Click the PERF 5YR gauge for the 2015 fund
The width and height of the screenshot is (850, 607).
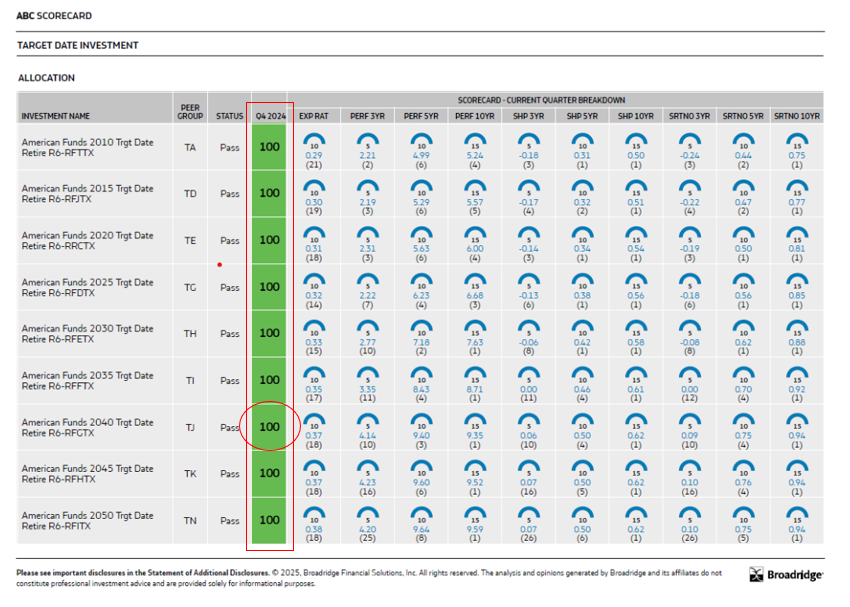coord(421,188)
